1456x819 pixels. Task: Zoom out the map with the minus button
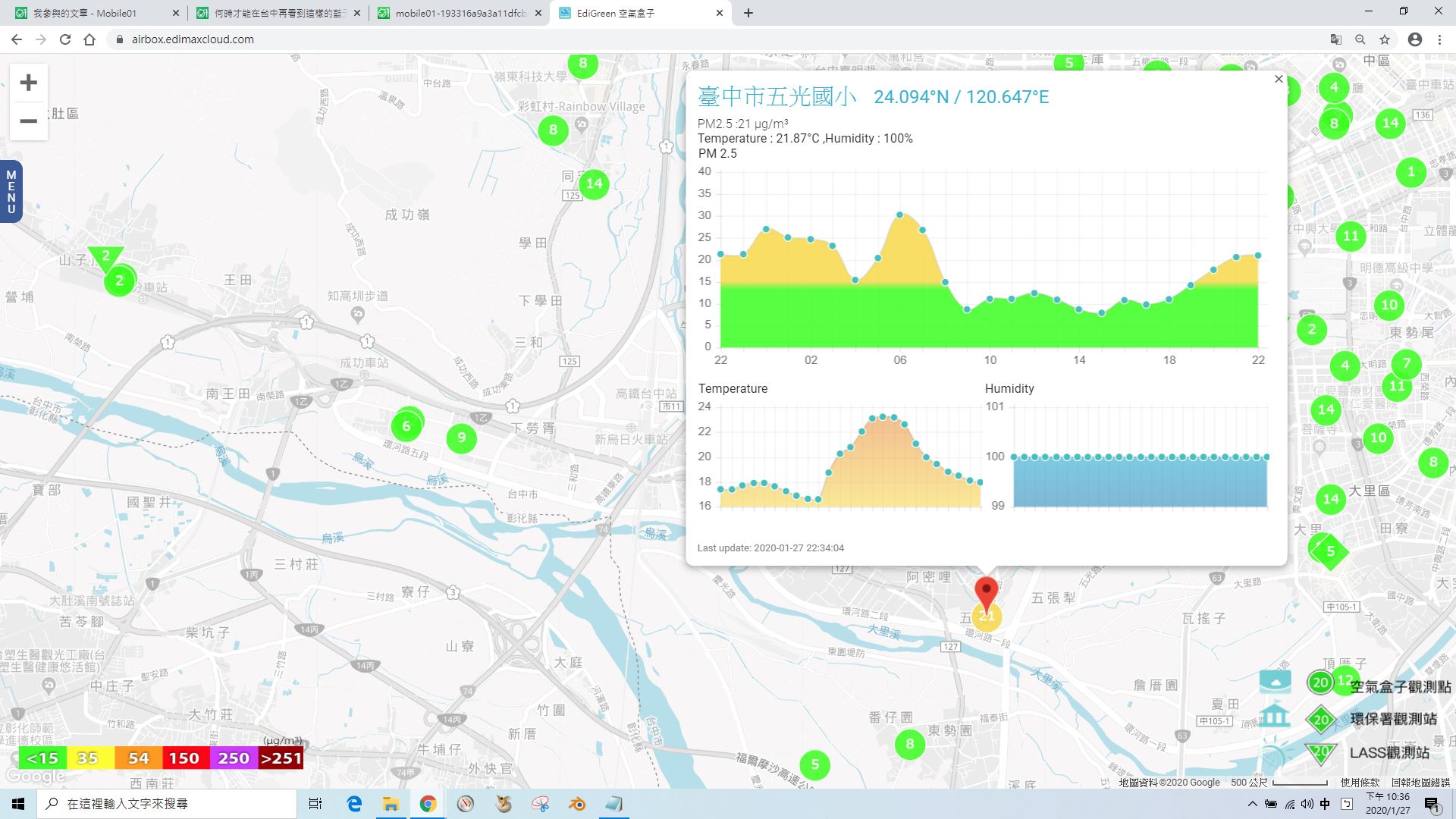click(x=28, y=121)
